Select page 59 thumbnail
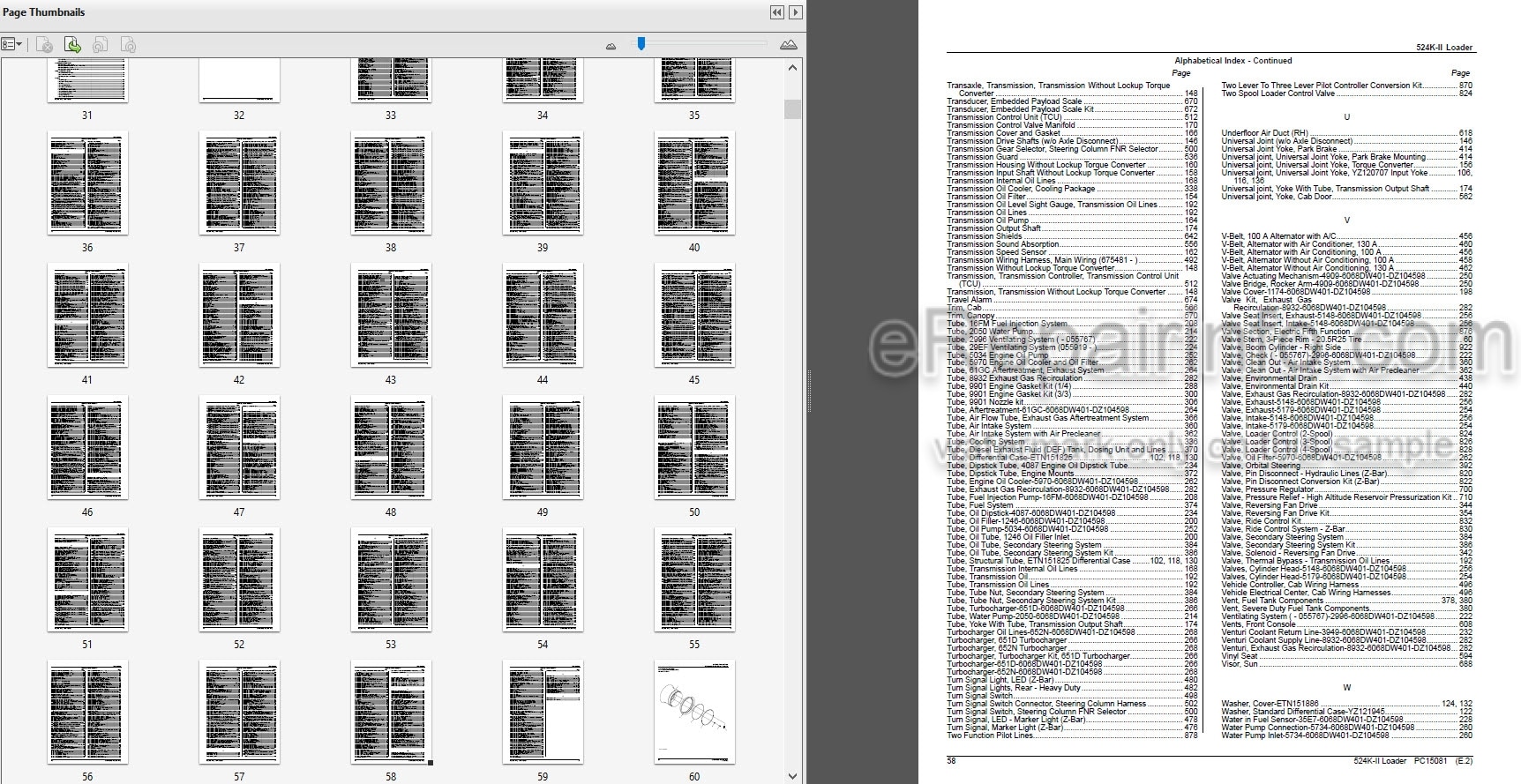This screenshot has width=1521, height=784. (x=543, y=713)
